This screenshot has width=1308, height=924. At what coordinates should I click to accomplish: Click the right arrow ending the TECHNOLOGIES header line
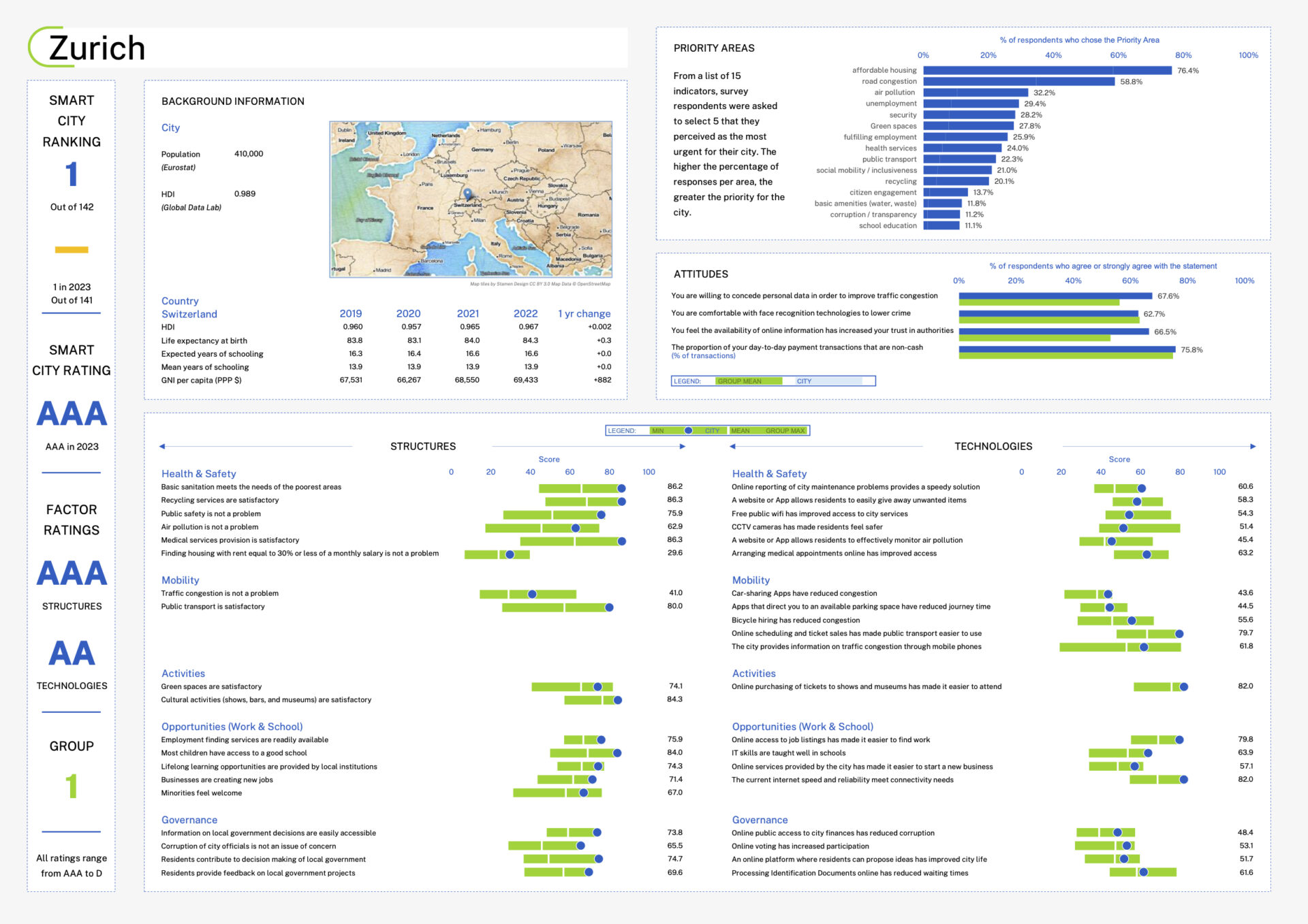1253,447
